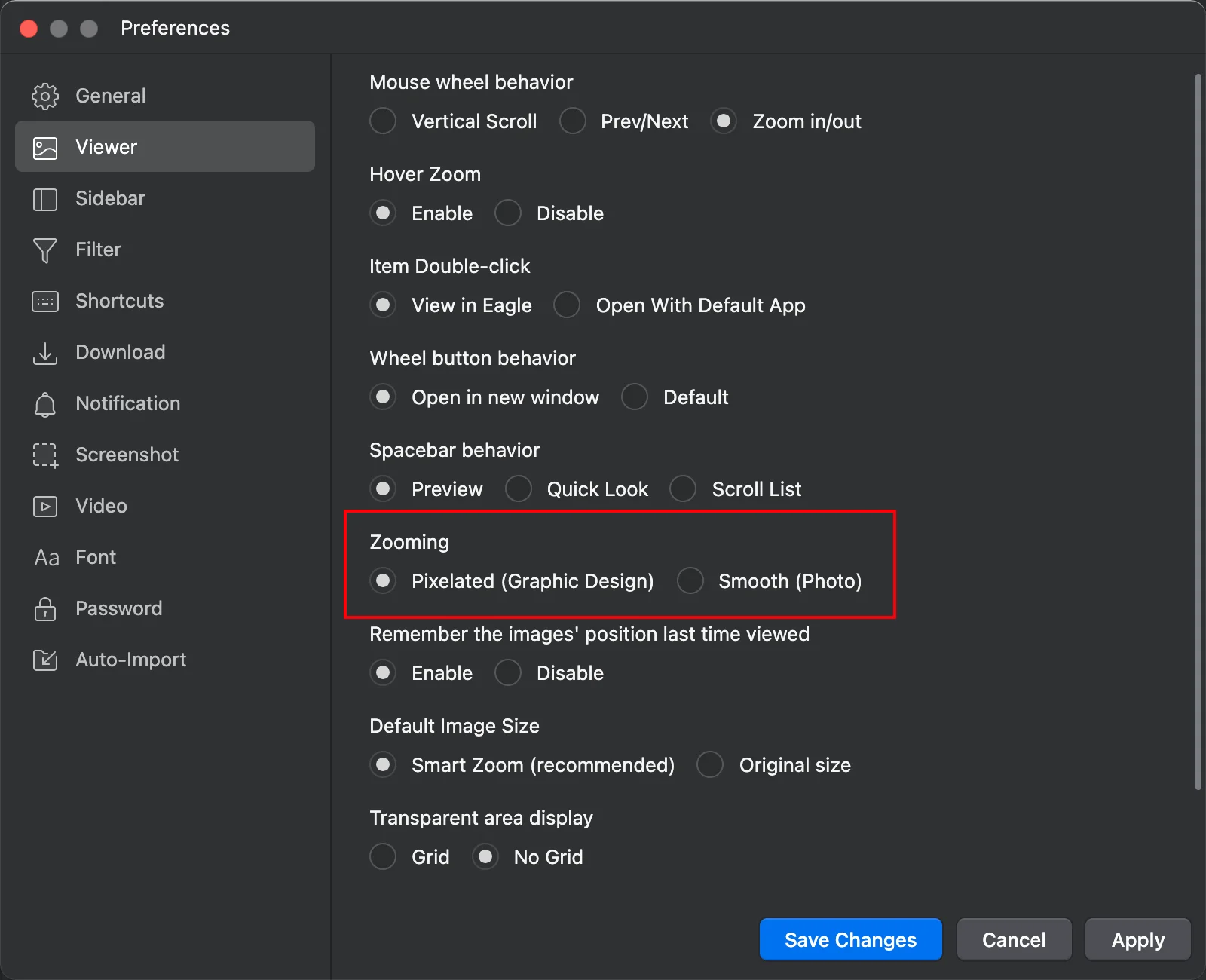Click the Password lock icon

45,608
